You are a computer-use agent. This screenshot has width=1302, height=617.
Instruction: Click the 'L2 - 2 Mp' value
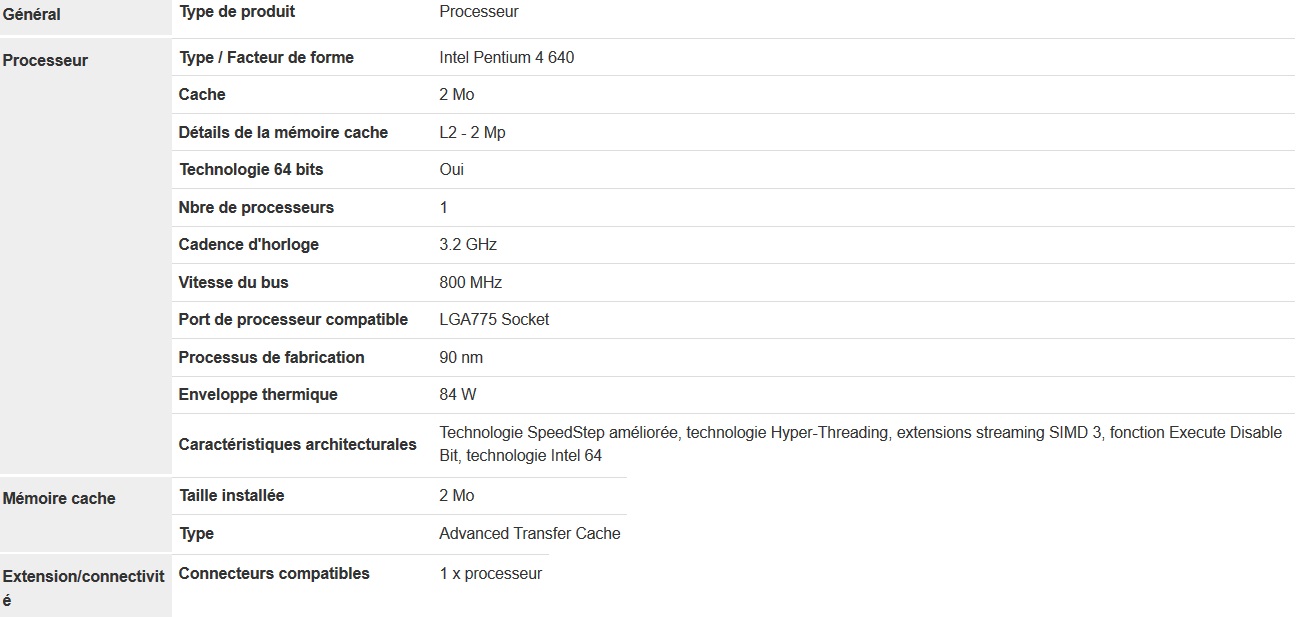coord(472,132)
